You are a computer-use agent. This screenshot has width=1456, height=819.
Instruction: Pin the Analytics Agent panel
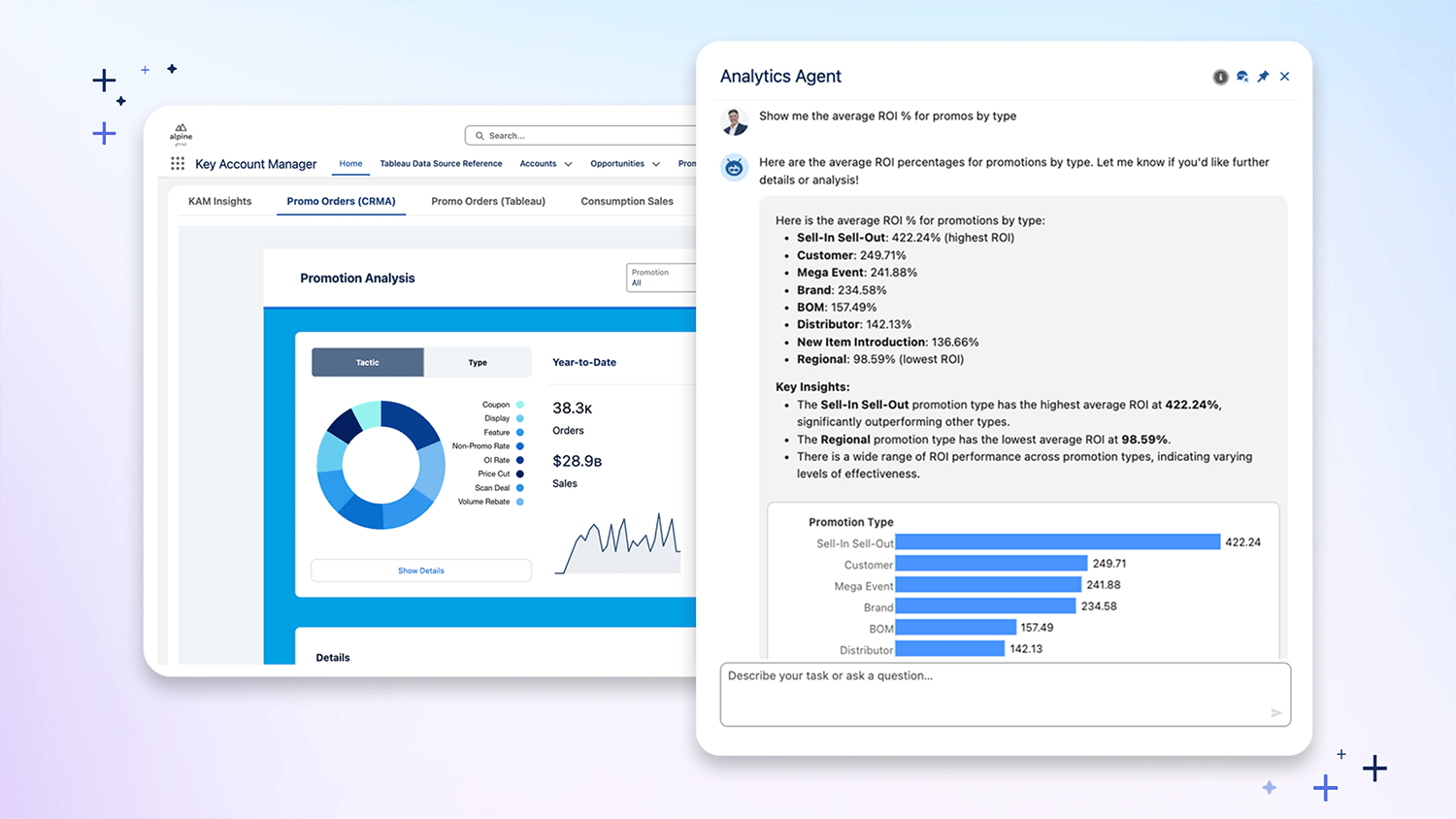pos(1263,76)
